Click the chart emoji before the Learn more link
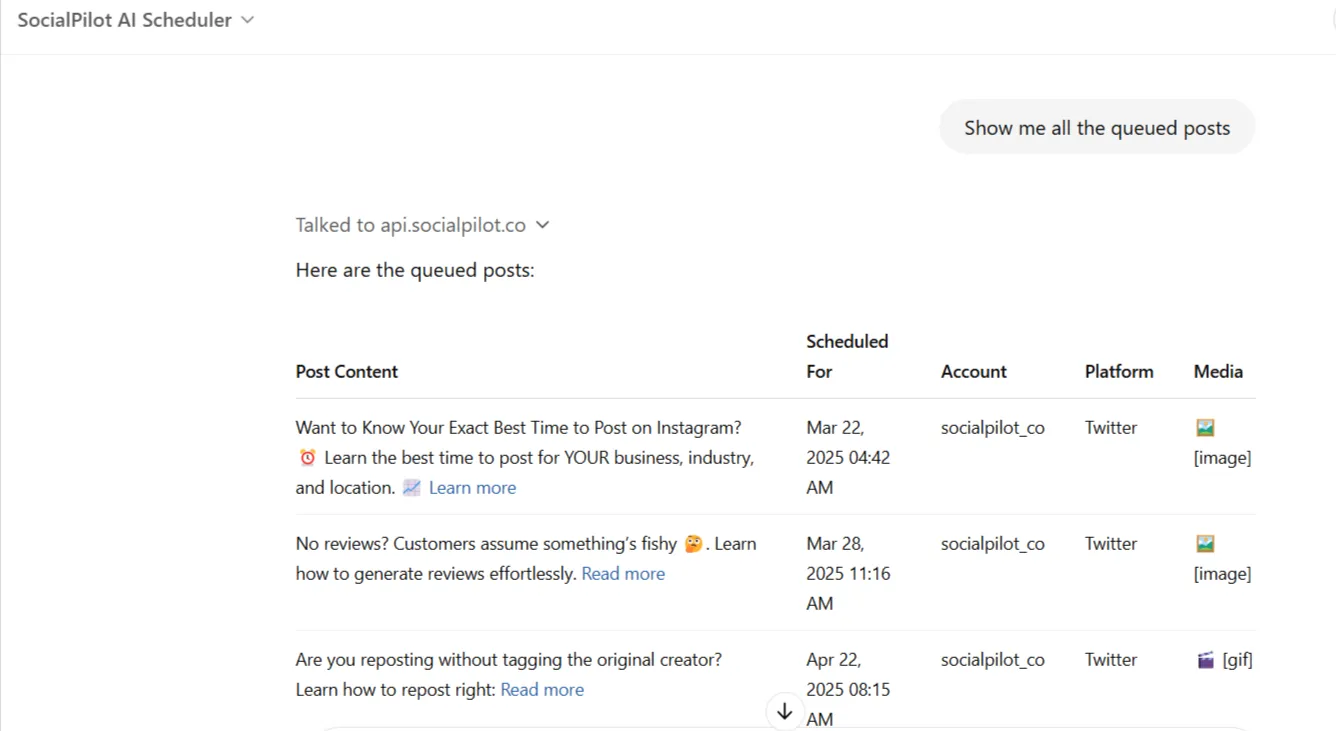The image size is (1336, 731). (x=411, y=487)
